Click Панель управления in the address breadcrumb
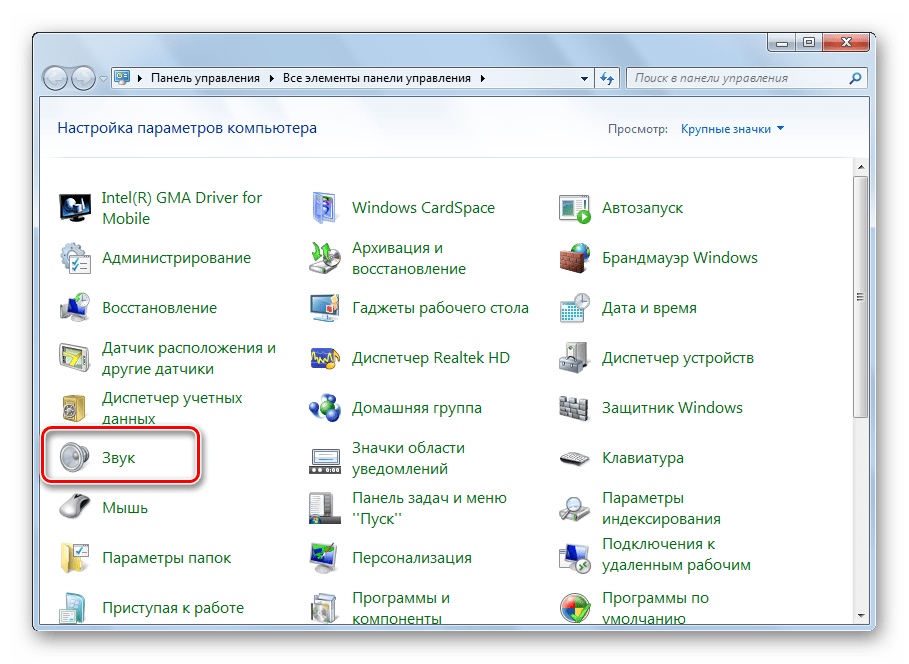Screen dimensions: 909x664 (x=205, y=78)
